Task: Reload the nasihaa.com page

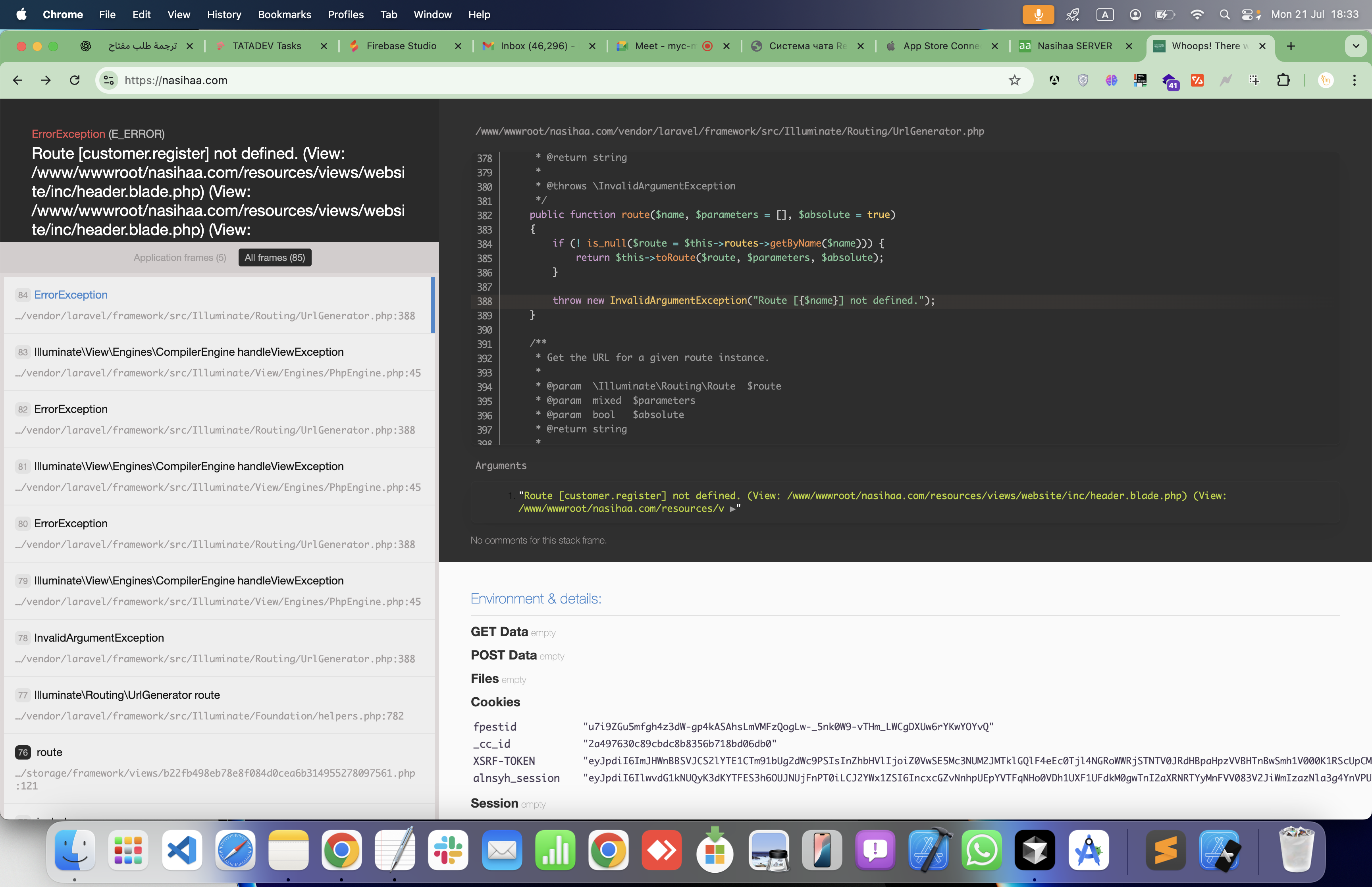Action: [x=75, y=80]
